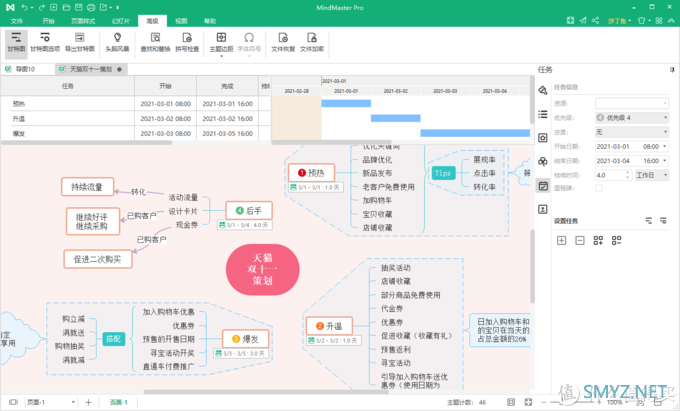Select the central topic 天猫双十一策划

pyautogui.click(x=262, y=270)
